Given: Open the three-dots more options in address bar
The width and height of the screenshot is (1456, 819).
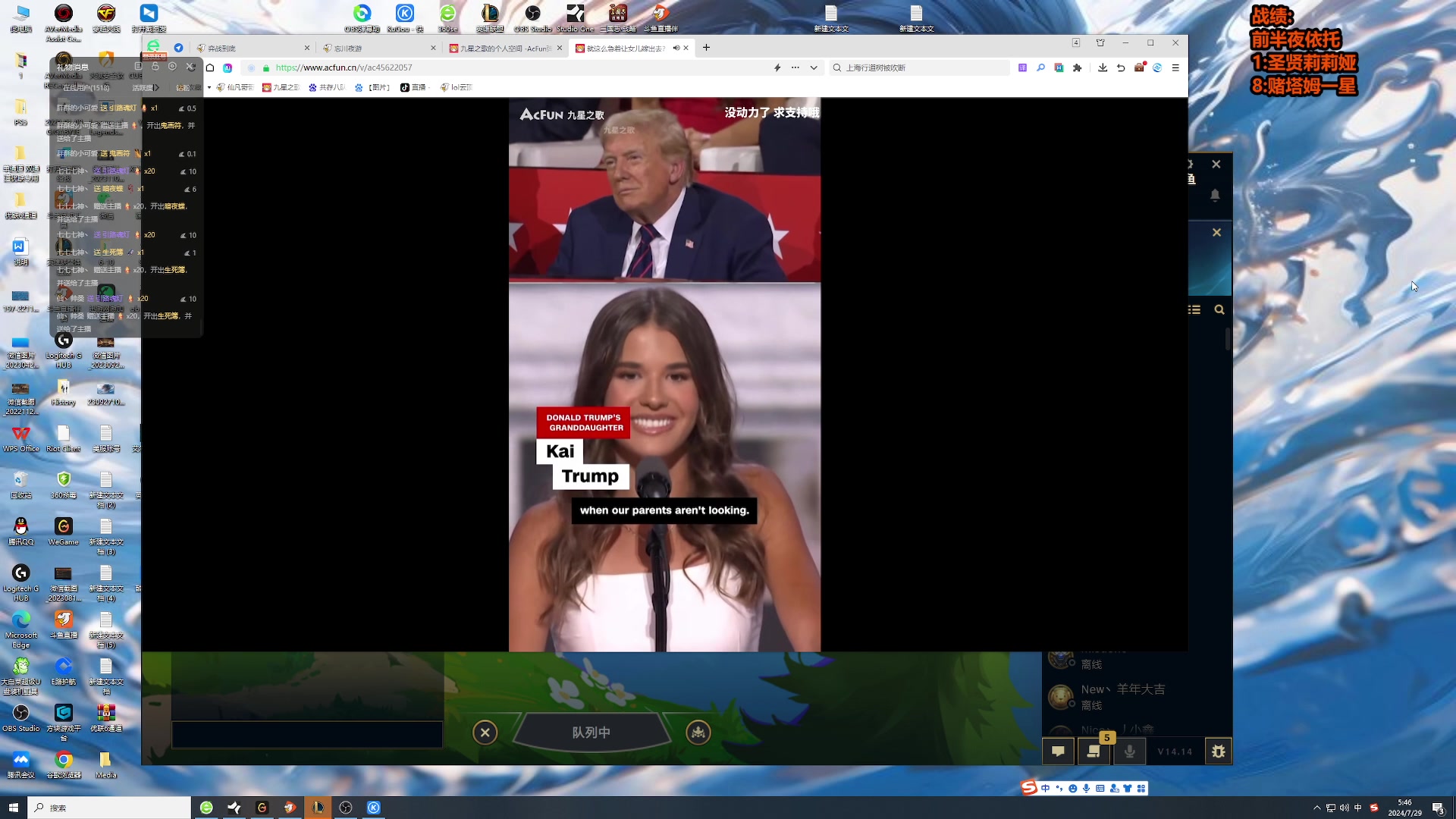Looking at the screenshot, I should [x=795, y=67].
